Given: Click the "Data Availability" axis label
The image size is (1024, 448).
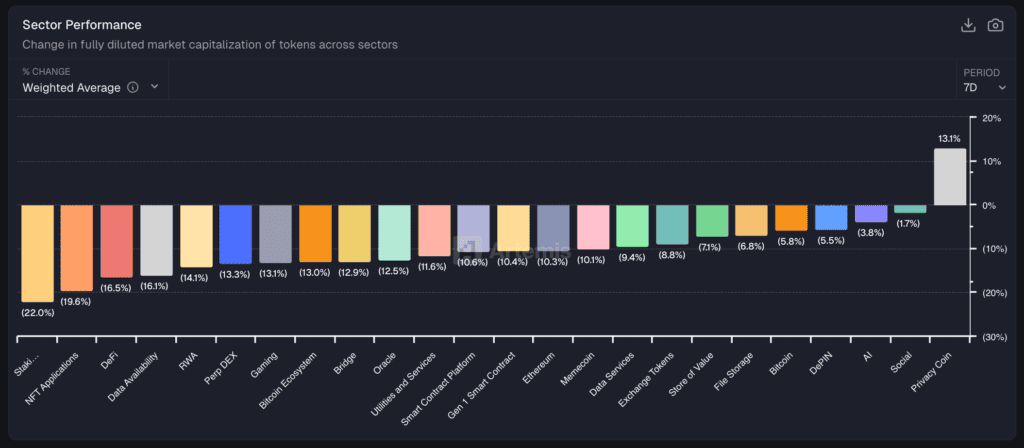Looking at the screenshot, I should pyautogui.click(x=132, y=376).
